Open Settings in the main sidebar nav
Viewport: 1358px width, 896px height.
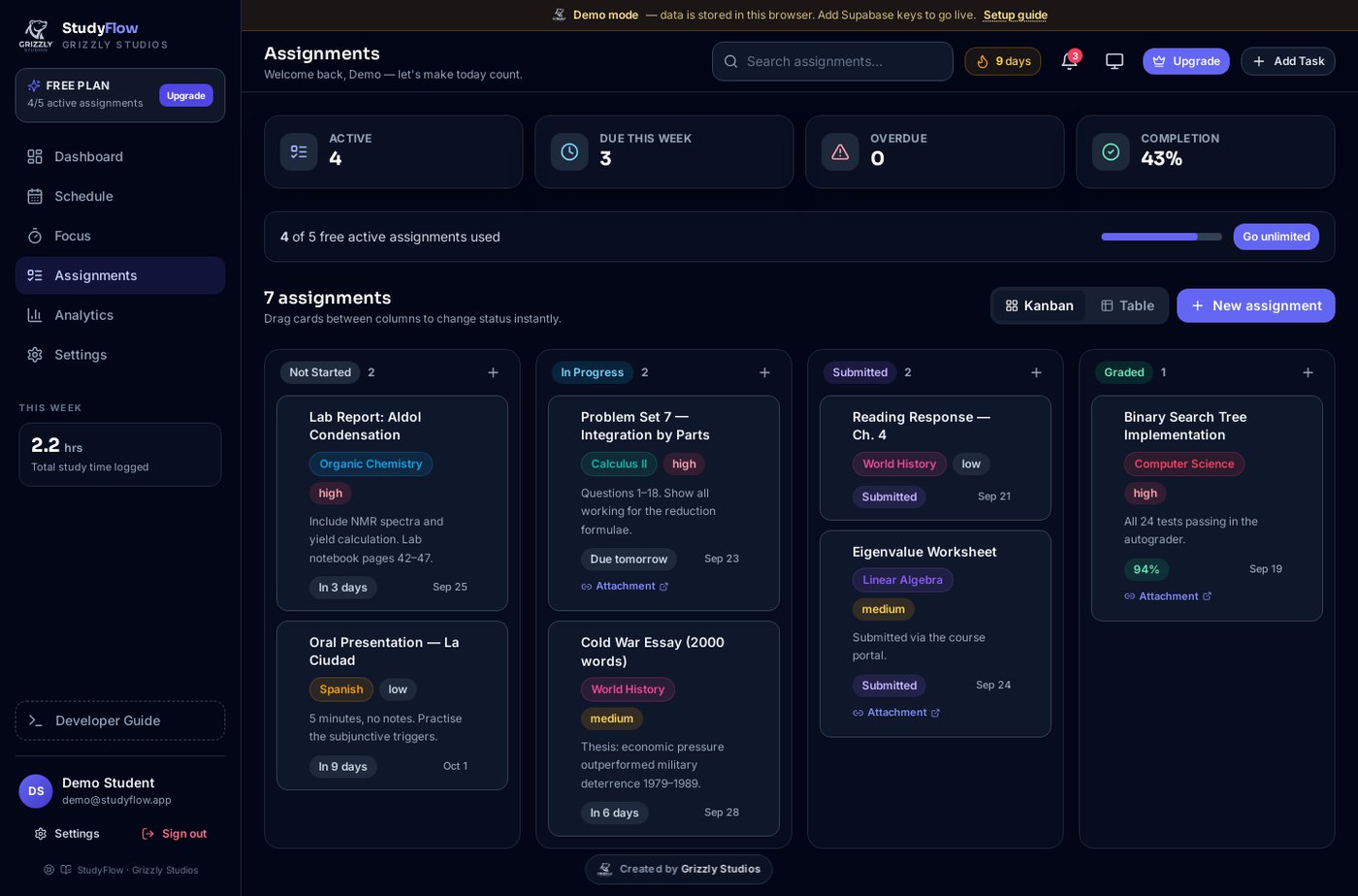pyautogui.click(x=120, y=355)
